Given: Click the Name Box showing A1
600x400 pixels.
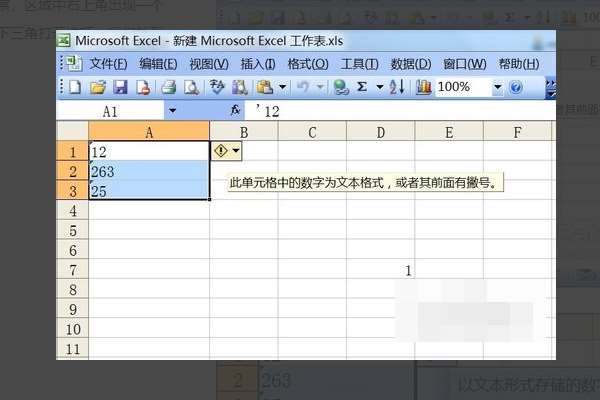Looking at the screenshot, I should coord(110,111).
